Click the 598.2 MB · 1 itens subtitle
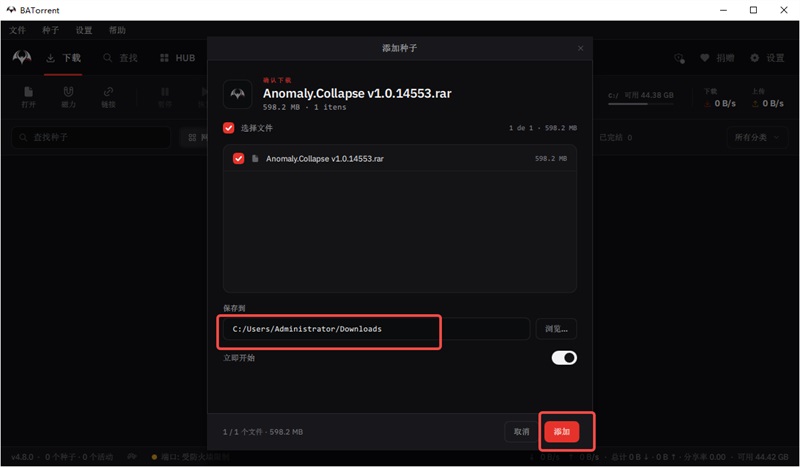This screenshot has width=800, height=467. click(305, 107)
